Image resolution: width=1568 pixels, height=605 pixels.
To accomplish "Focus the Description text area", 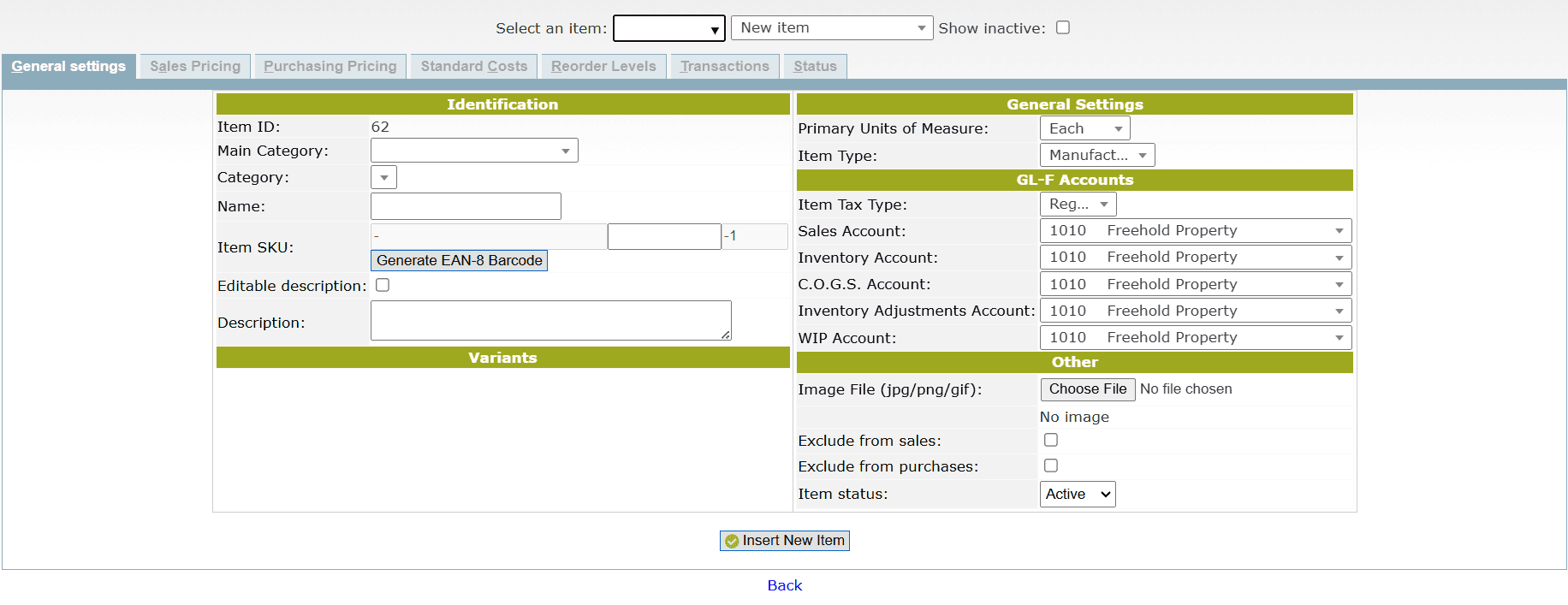I will pyautogui.click(x=550, y=321).
